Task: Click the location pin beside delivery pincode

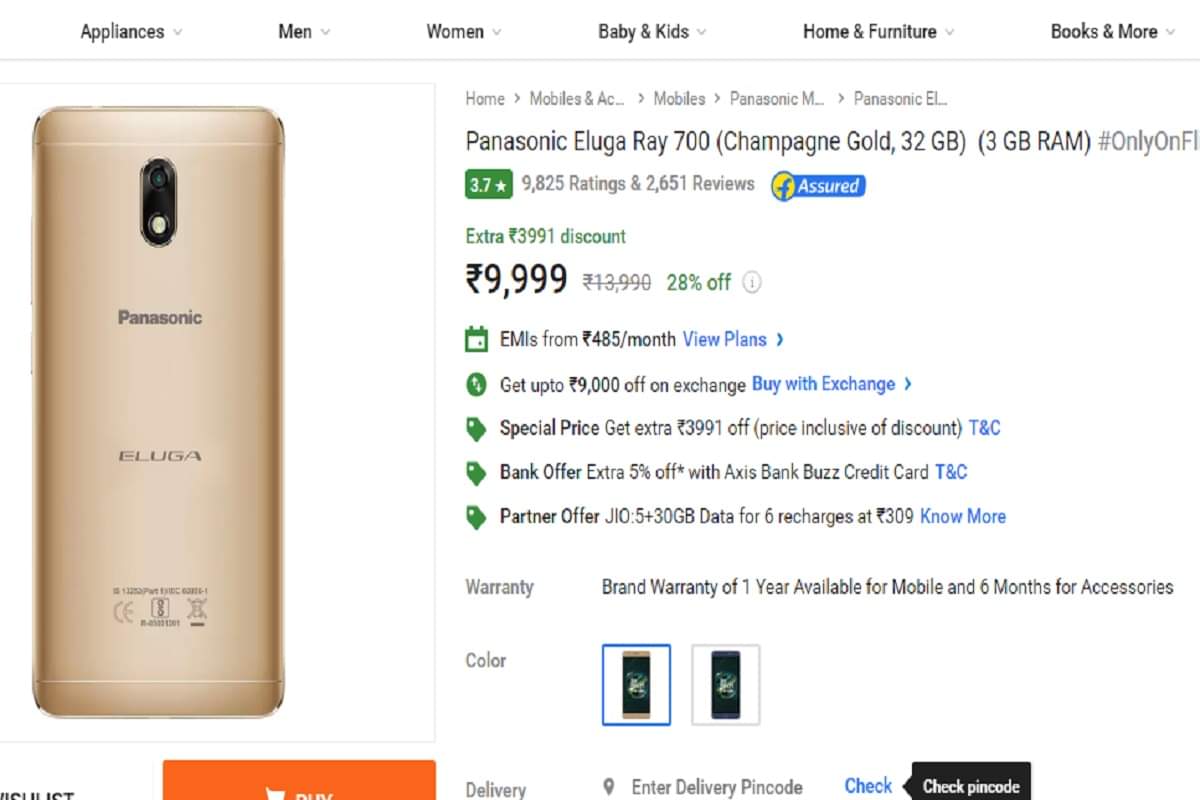Action: [611, 787]
